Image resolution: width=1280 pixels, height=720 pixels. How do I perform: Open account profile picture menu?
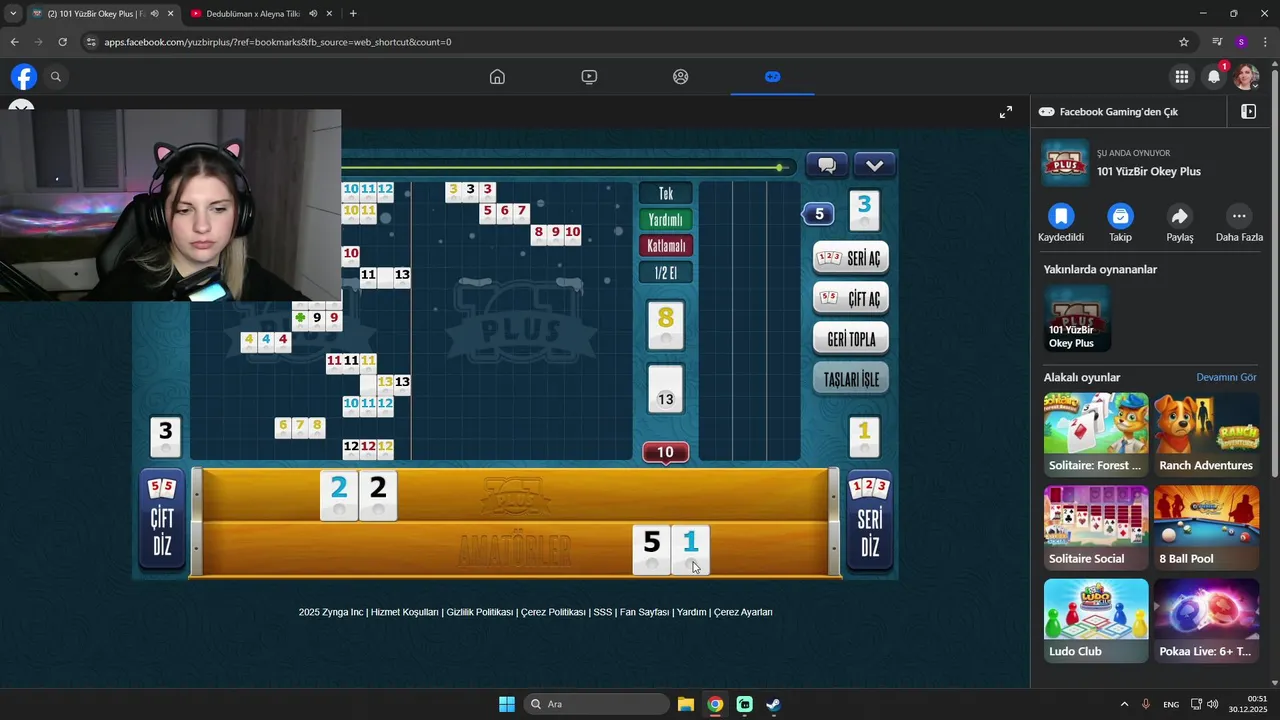pos(1246,77)
